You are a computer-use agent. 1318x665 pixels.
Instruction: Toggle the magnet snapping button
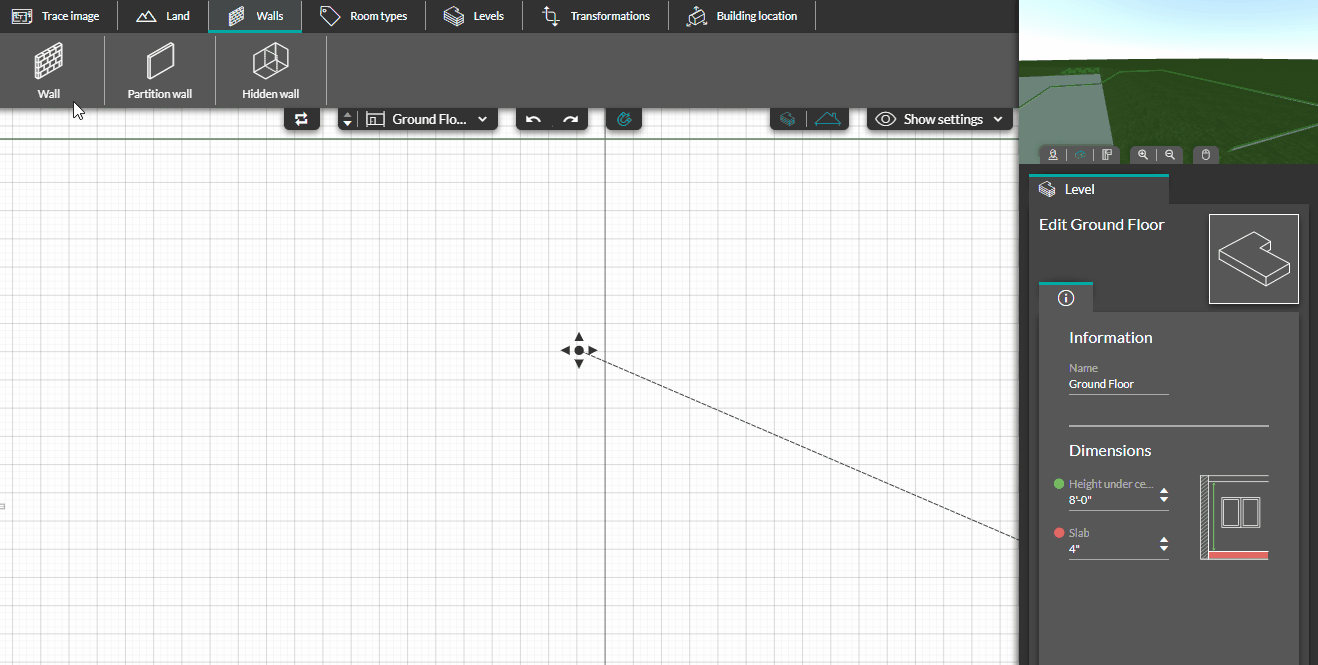624,119
